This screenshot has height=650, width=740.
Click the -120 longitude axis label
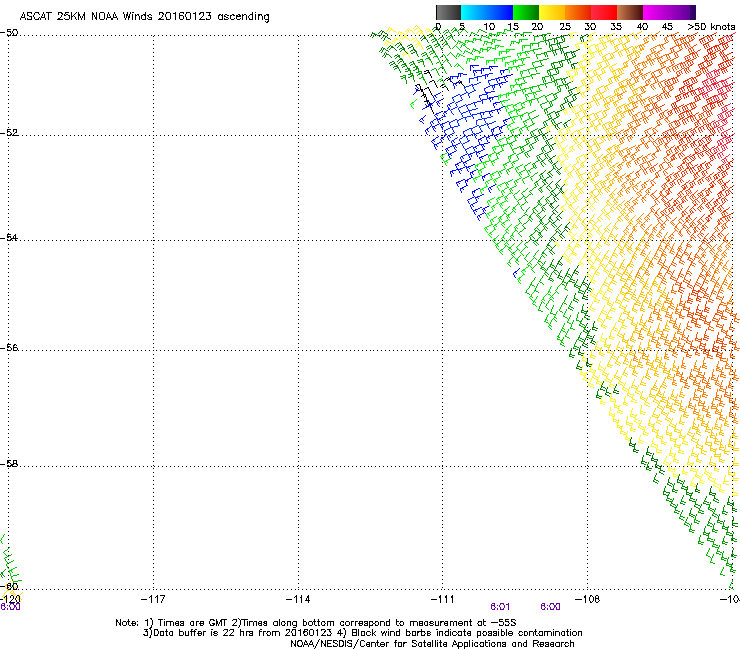[x=10, y=599]
